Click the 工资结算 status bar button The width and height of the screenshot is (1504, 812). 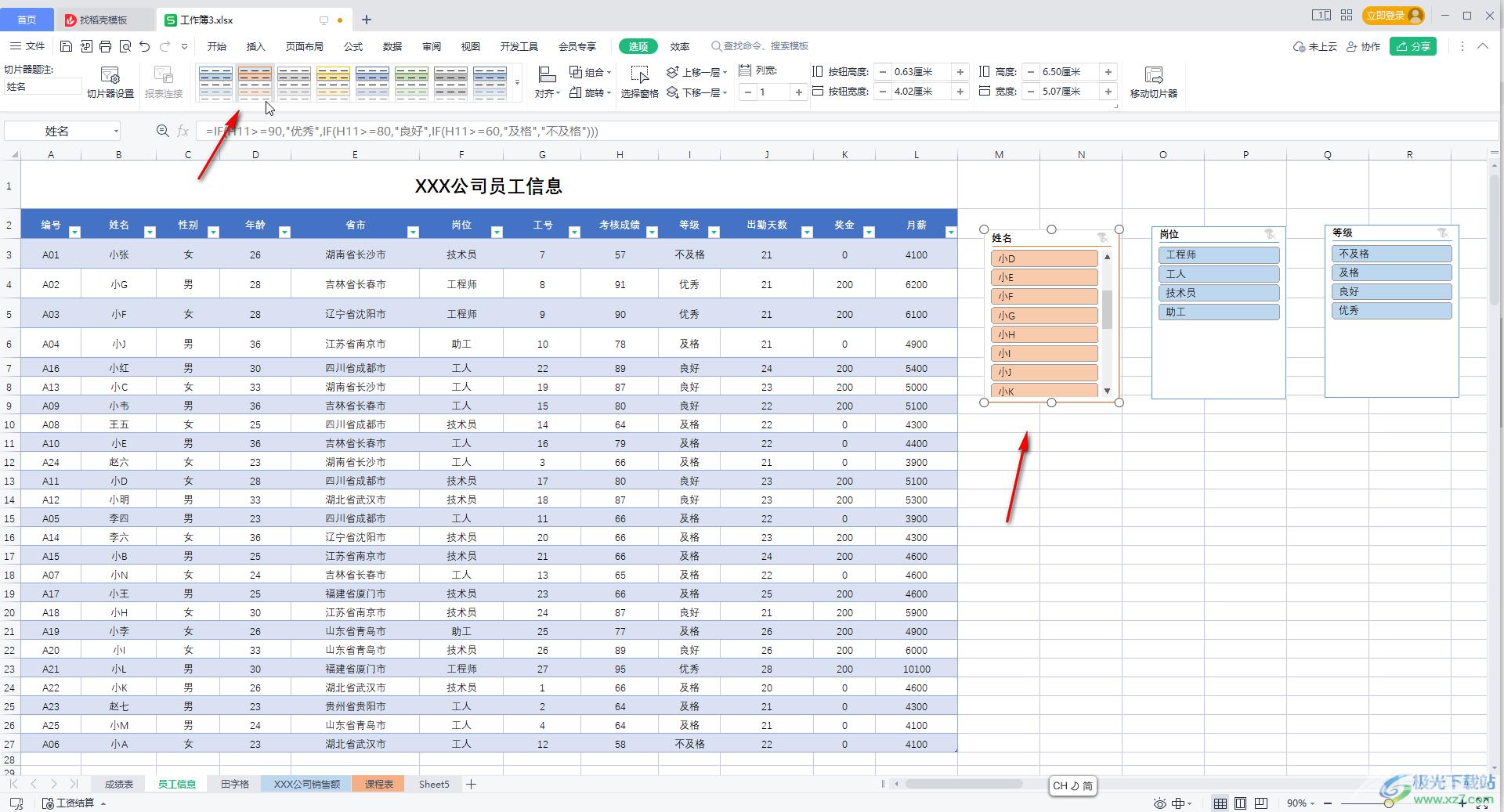point(74,803)
